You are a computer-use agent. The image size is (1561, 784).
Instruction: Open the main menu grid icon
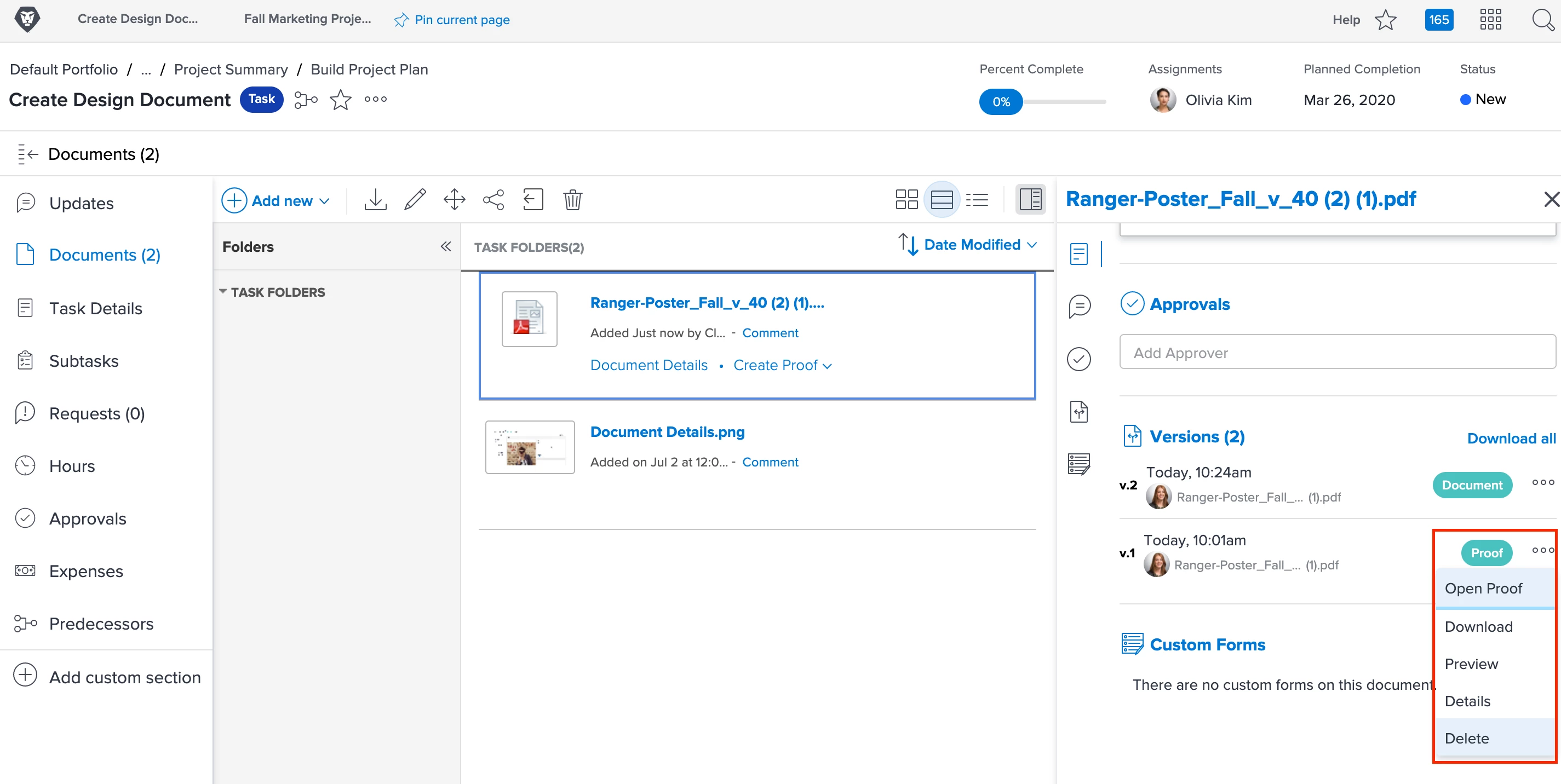[1490, 20]
